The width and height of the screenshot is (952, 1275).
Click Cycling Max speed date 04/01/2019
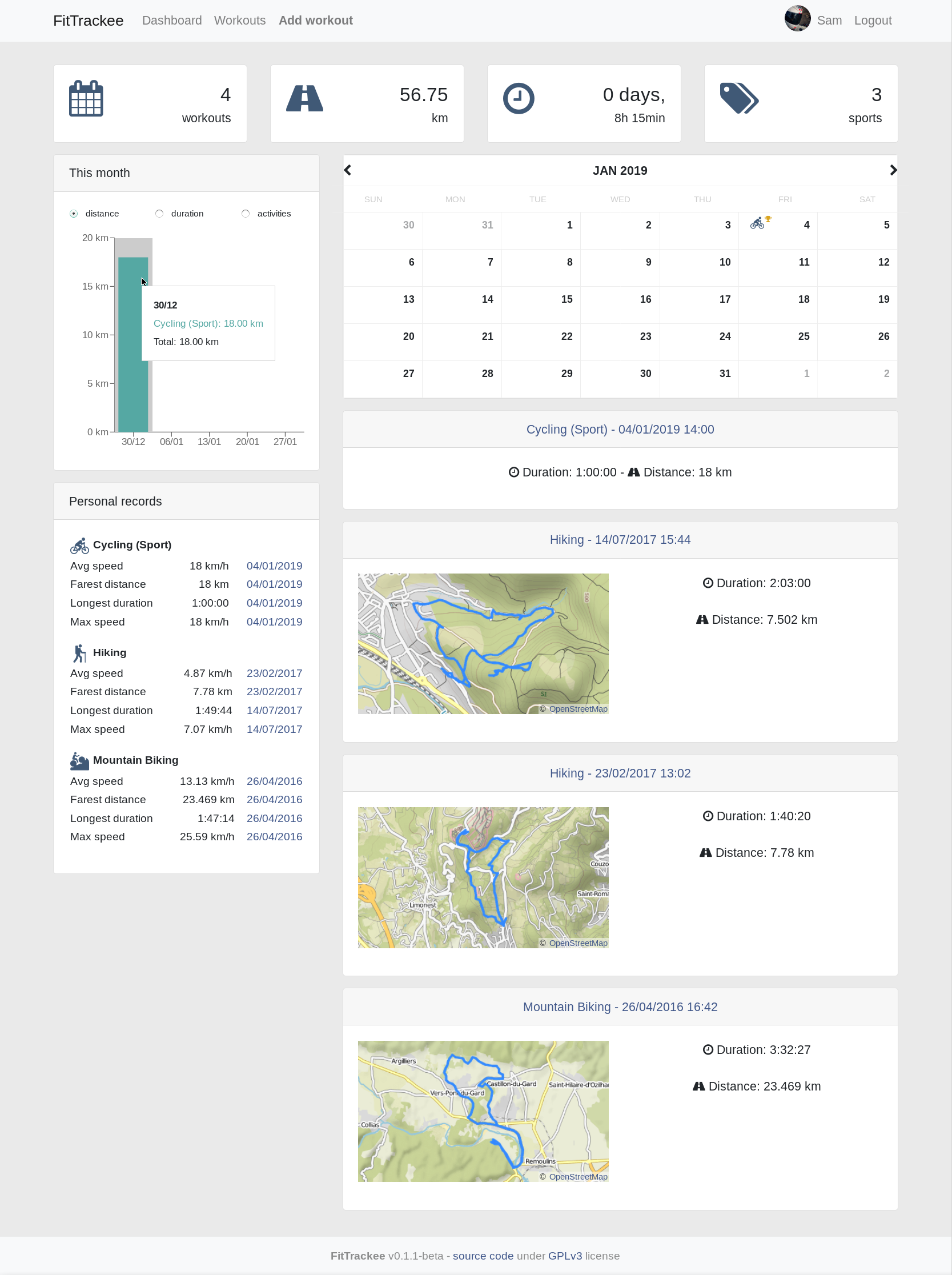(x=274, y=622)
